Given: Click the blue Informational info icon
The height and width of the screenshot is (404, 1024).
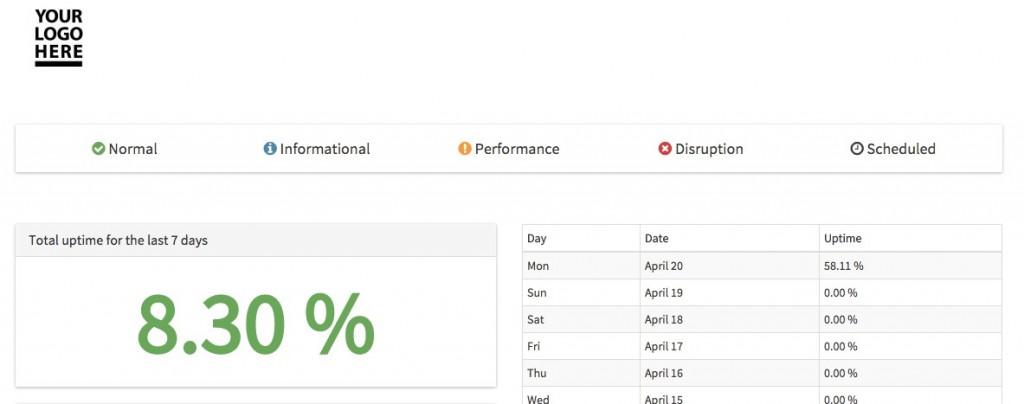Looking at the screenshot, I should (270, 149).
